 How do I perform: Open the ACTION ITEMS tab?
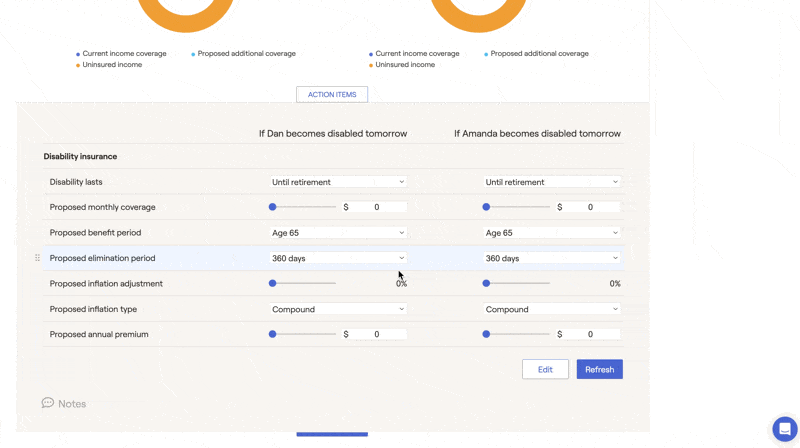[x=332, y=94]
